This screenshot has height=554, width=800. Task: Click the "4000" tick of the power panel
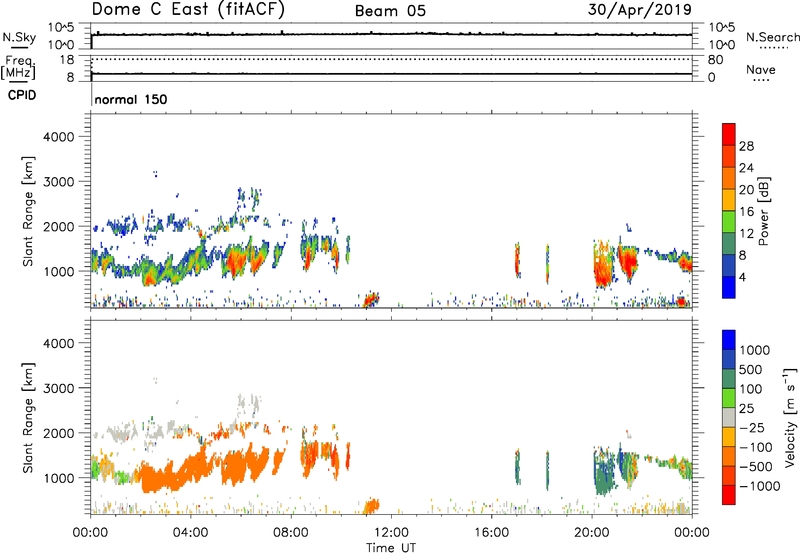coord(59,137)
